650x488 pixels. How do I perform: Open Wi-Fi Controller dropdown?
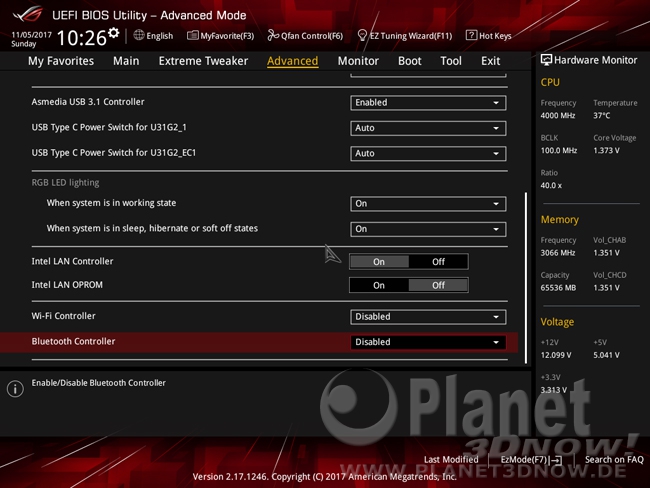click(428, 317)
